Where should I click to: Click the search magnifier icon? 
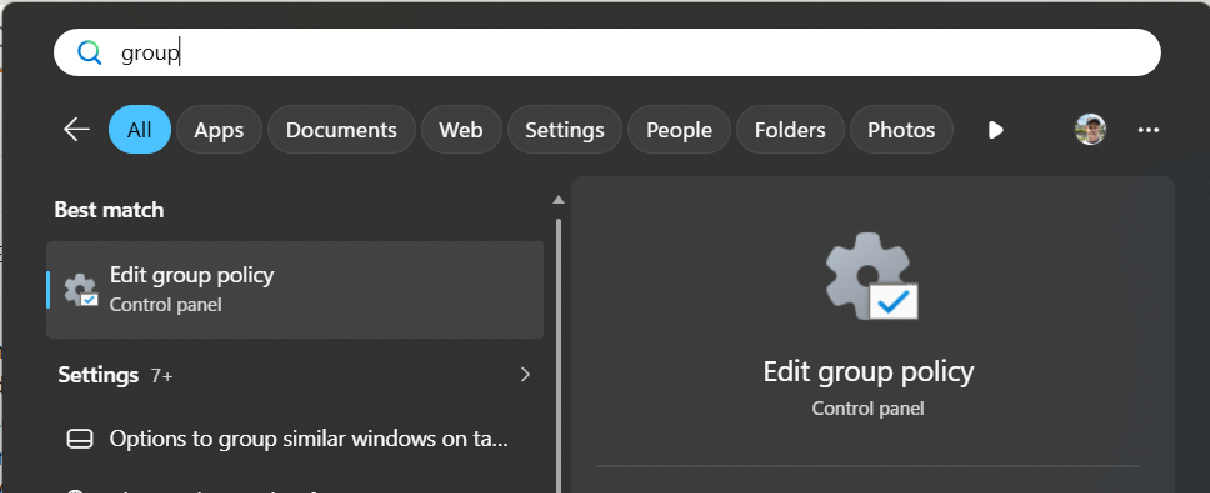[90, 53]
